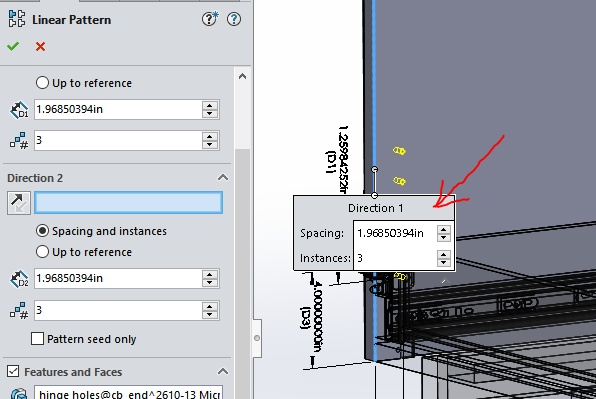This screenshot has width=596, height=399.
Task: Click the 1.25984252in D1 dimension text
Action: [343, 160]
